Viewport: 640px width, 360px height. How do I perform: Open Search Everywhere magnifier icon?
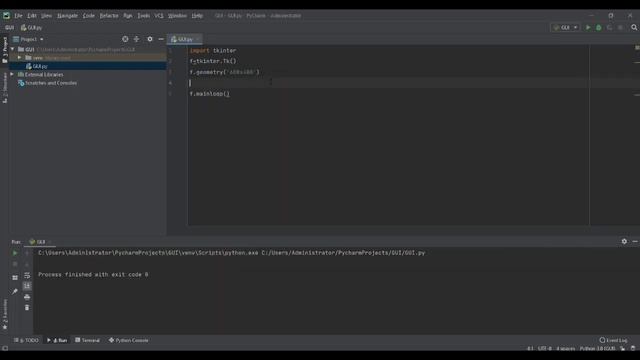(634, 27)
